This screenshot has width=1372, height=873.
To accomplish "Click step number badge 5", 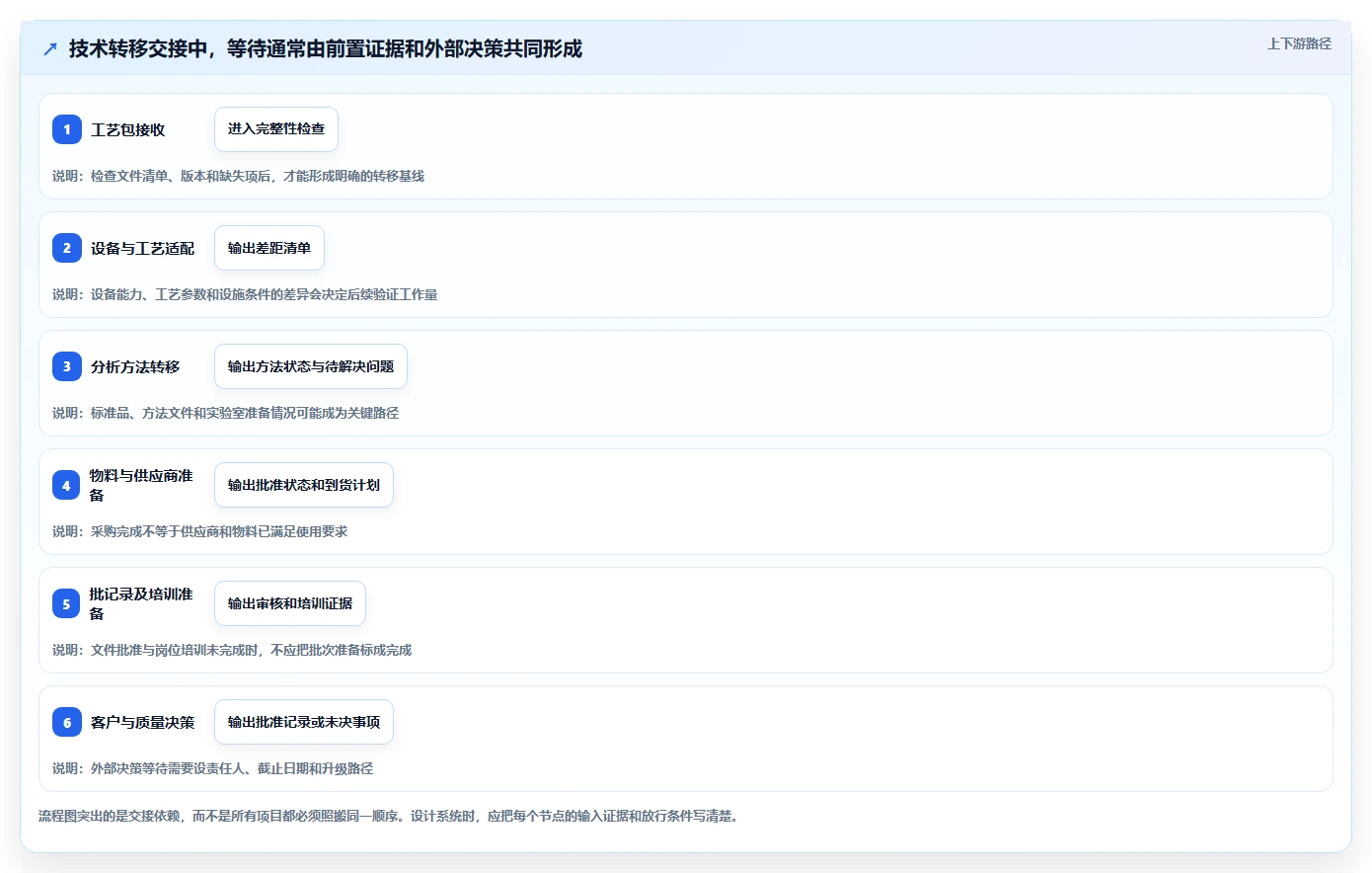I will coord(66,603).
